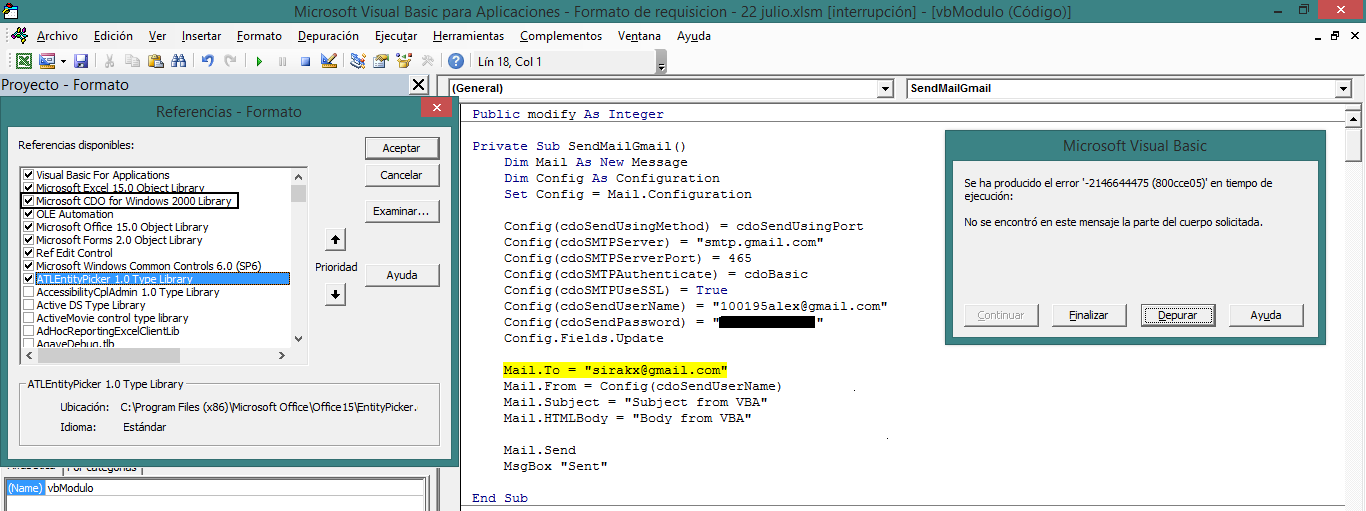This screenshot has width=1366, height=511.
Task: Close the Referencias - Formato dialog
Action: (435, 109)
